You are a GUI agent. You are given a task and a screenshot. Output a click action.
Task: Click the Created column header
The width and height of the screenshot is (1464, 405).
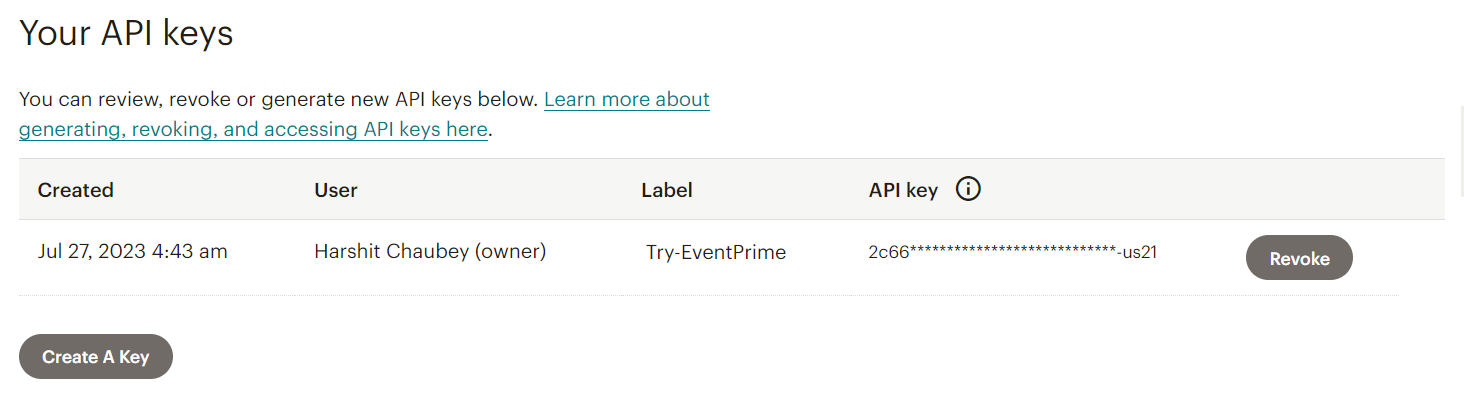(76, 190)
